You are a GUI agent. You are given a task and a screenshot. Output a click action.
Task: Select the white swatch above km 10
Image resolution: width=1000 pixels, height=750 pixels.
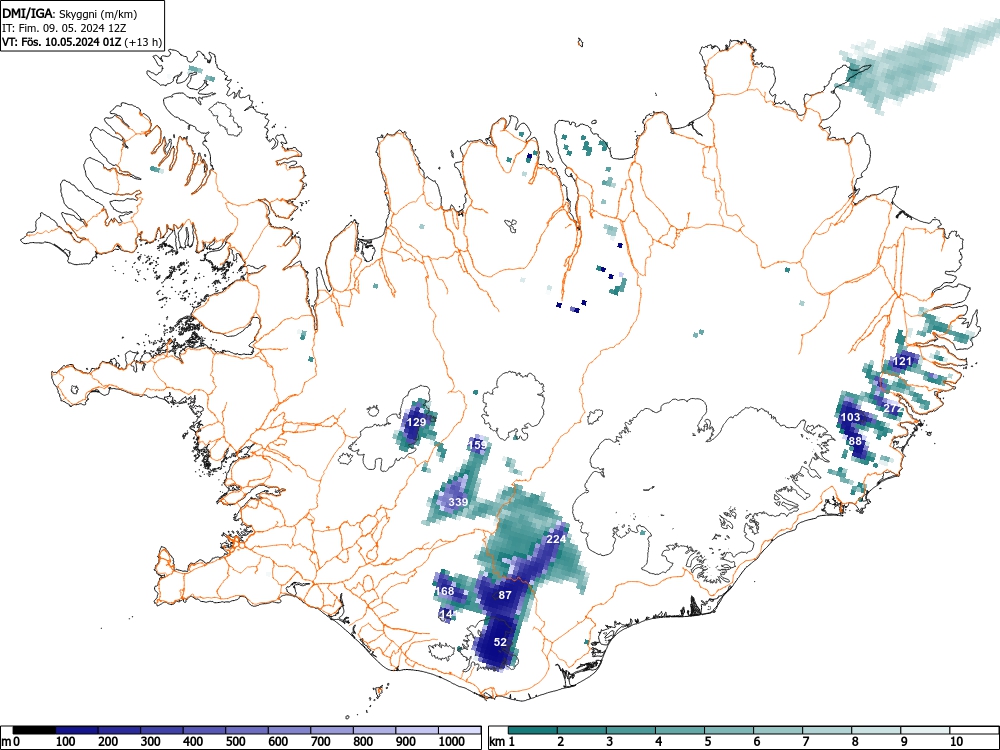coord(973,730)
